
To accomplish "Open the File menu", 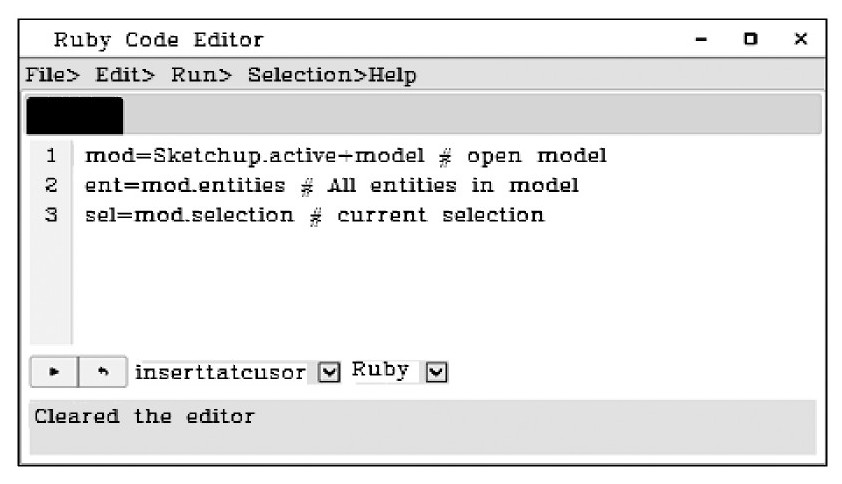I will (52, 75).
